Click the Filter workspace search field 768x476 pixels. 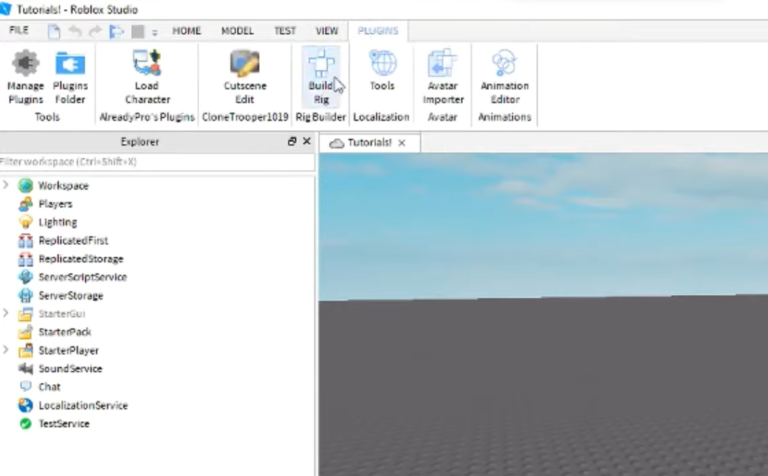tap(150, 161)
